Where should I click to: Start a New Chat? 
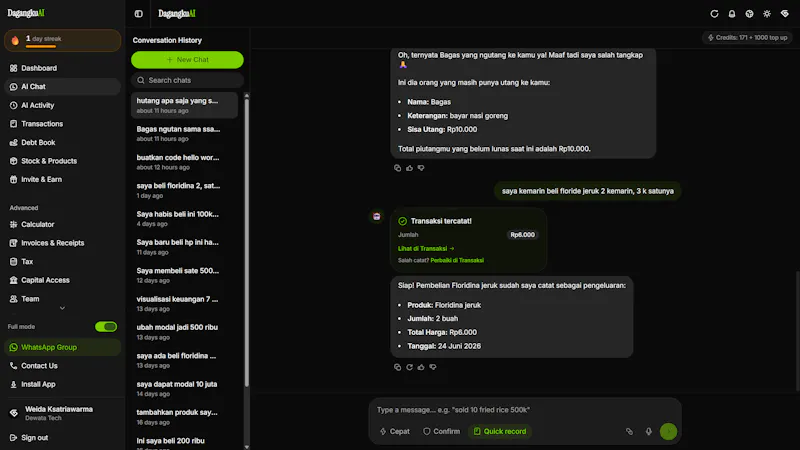pyautogui.click(x=187, y=60)
